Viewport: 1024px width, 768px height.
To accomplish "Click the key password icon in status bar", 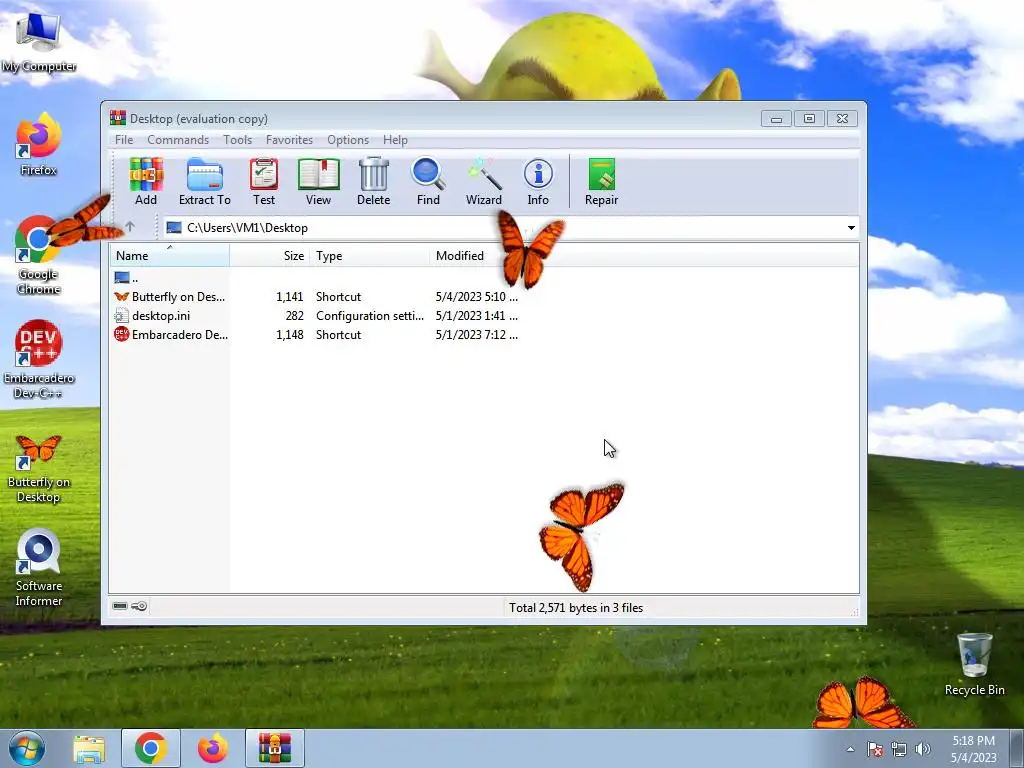I will [139, 606].
